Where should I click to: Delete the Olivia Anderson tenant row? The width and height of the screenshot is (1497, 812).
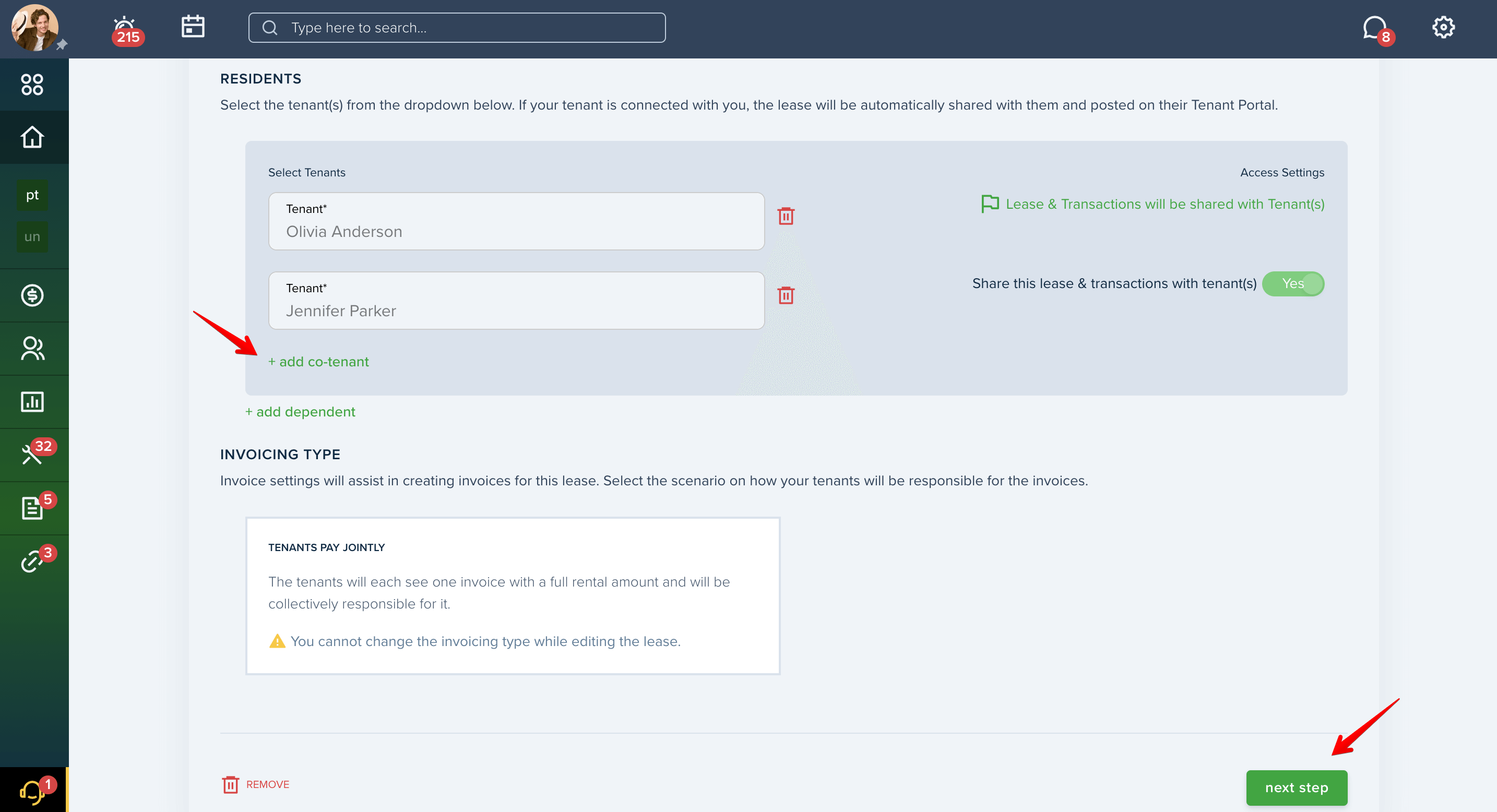[786, 216]
